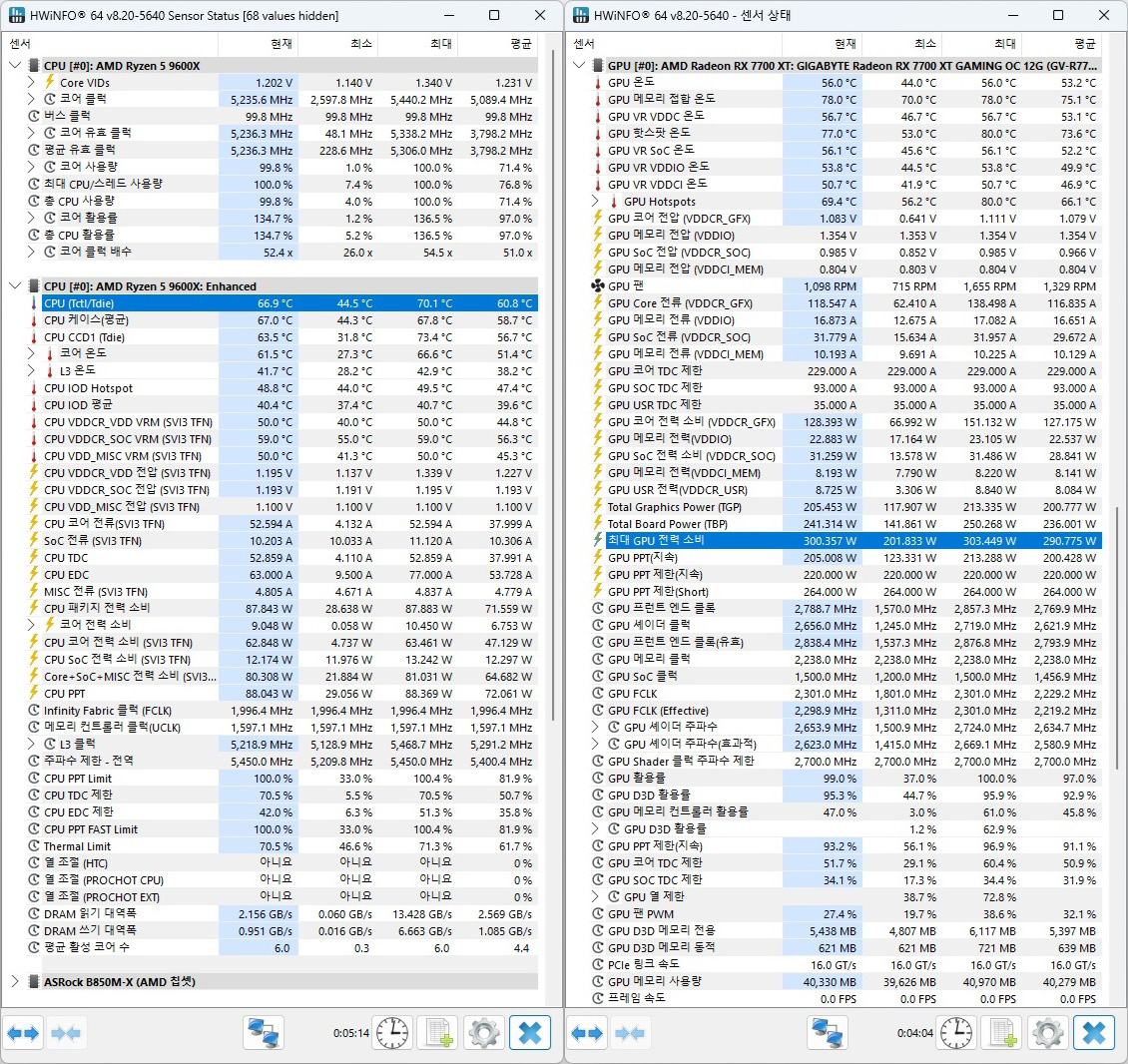Reset the clock timer icon in right window
This screenshot has width=1128, height=1064.
click(956, 1034)
